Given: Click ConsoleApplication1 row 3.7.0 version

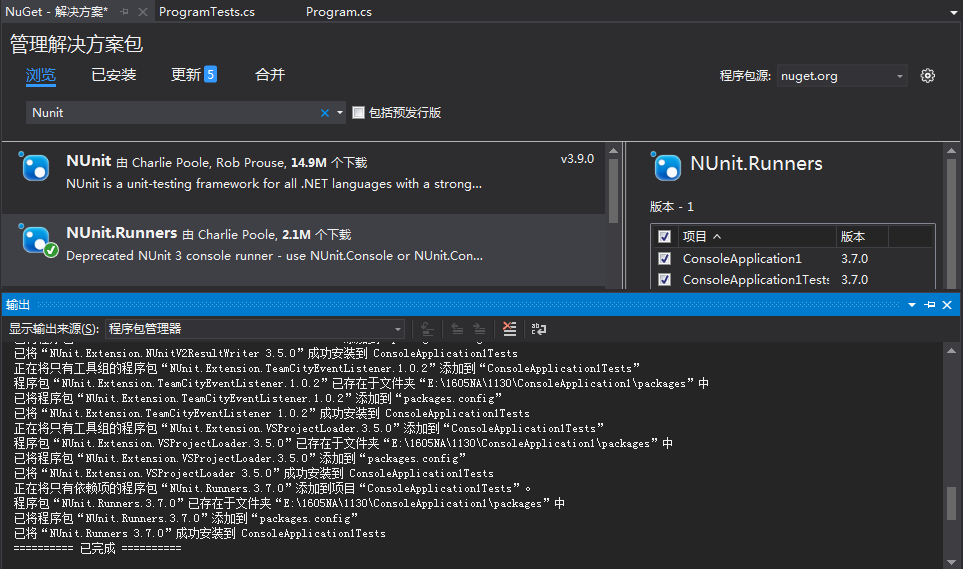Looking at the screenshot, I should point(854,259).
